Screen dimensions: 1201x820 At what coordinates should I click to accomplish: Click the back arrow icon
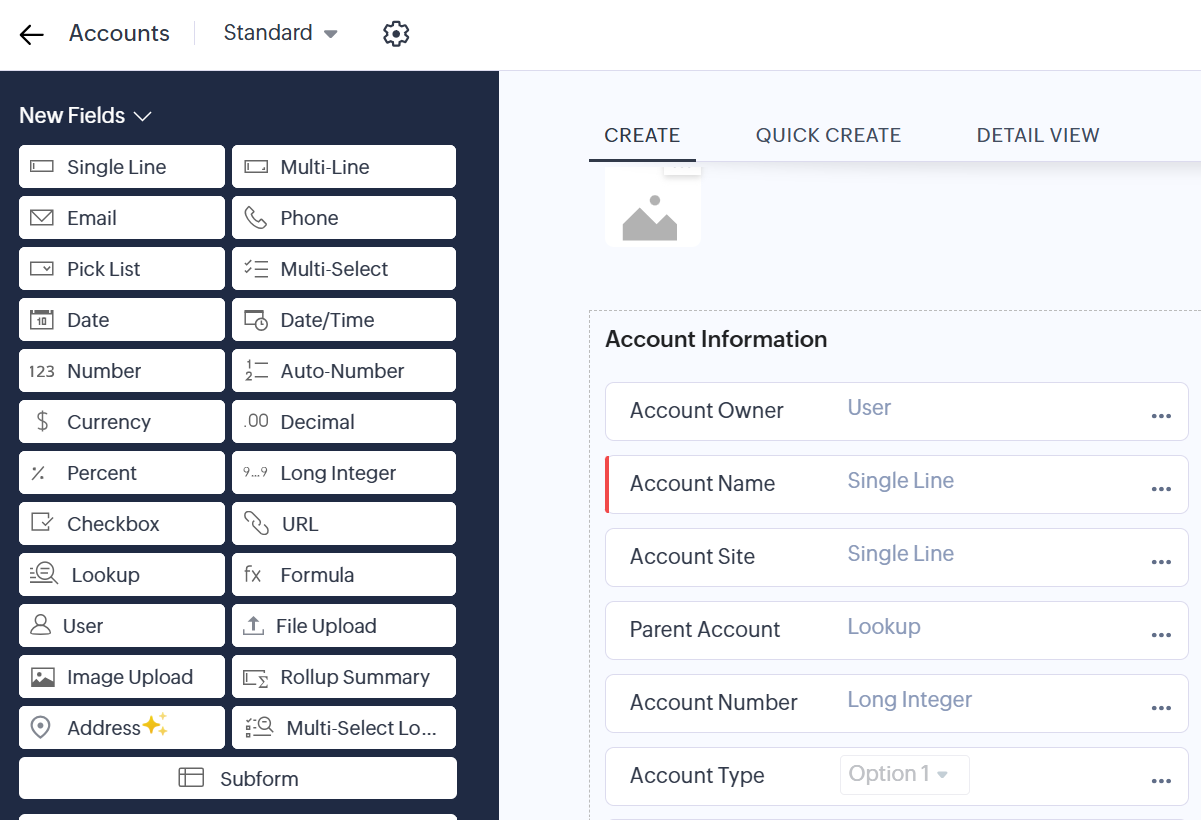point(32,34)
